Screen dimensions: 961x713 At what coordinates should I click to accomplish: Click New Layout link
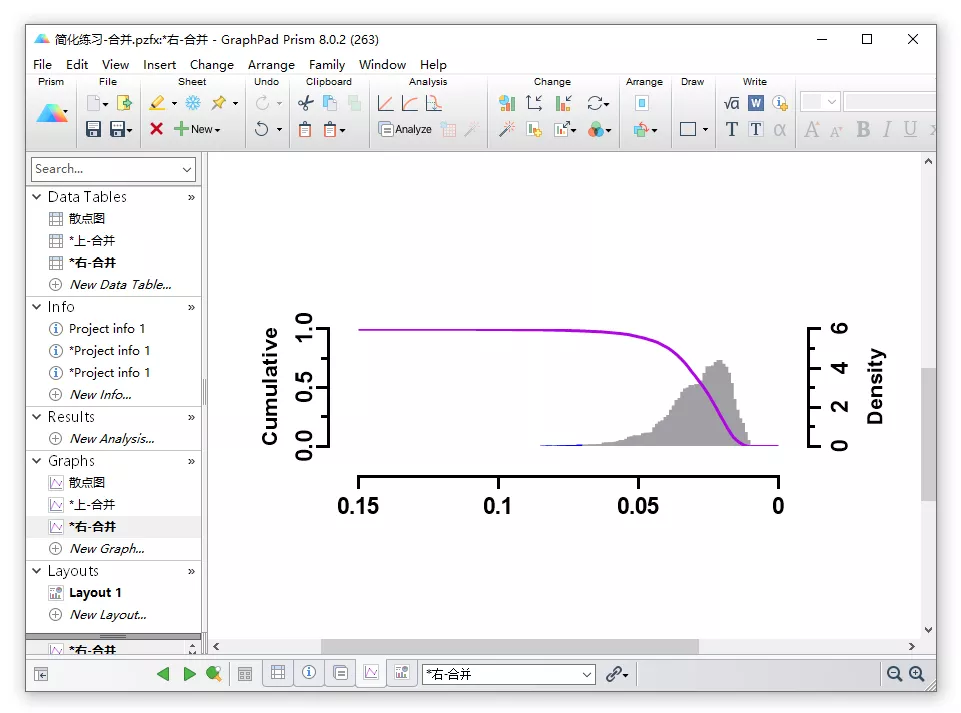[x=108, y=615]
